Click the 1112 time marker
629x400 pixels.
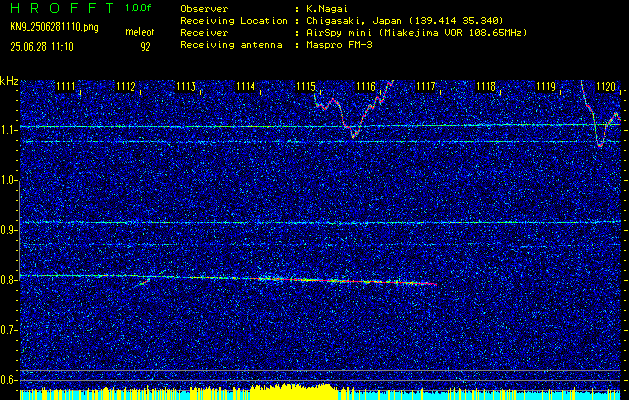126,86
